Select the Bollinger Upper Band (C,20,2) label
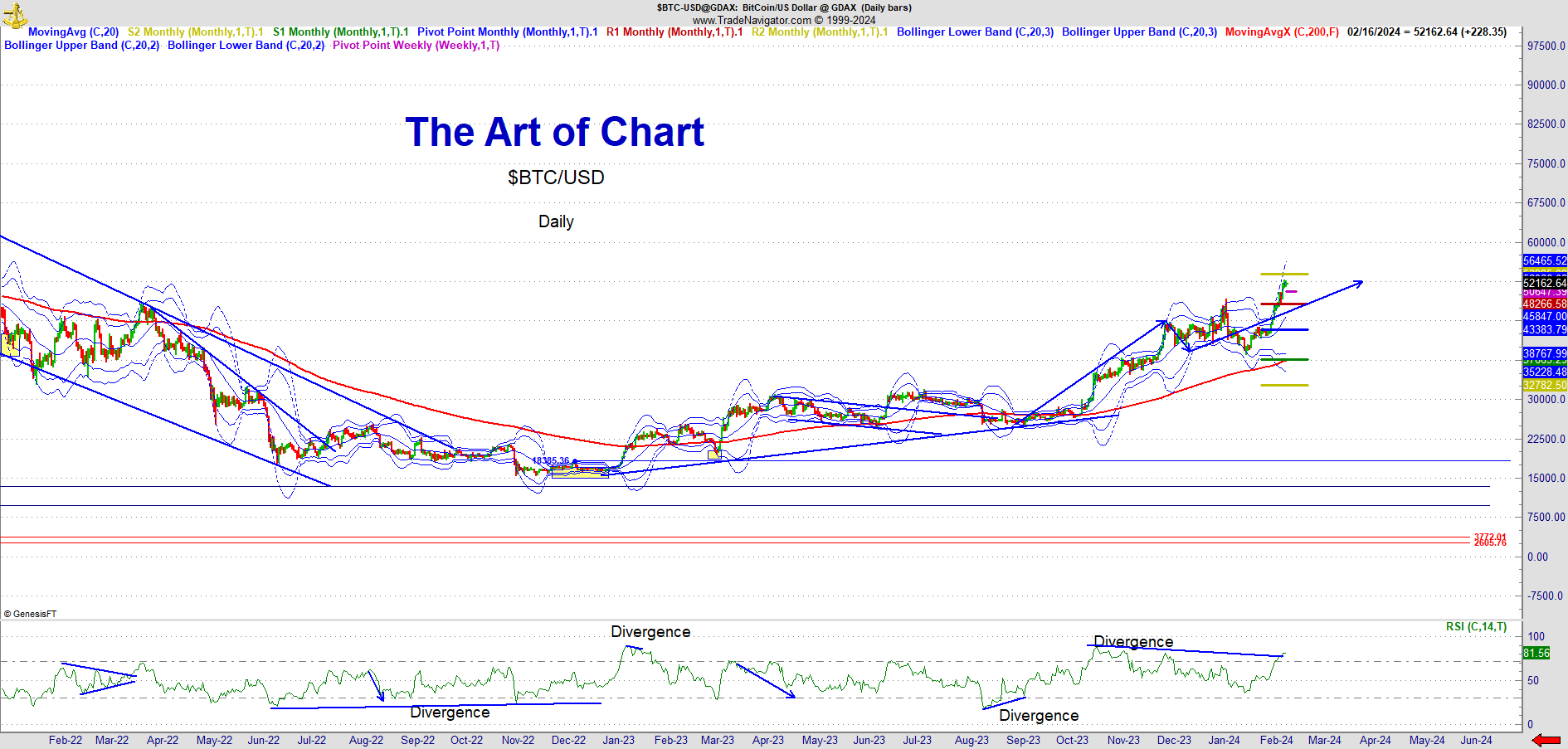The image size is (1568, 749). [x=82, y=46]
